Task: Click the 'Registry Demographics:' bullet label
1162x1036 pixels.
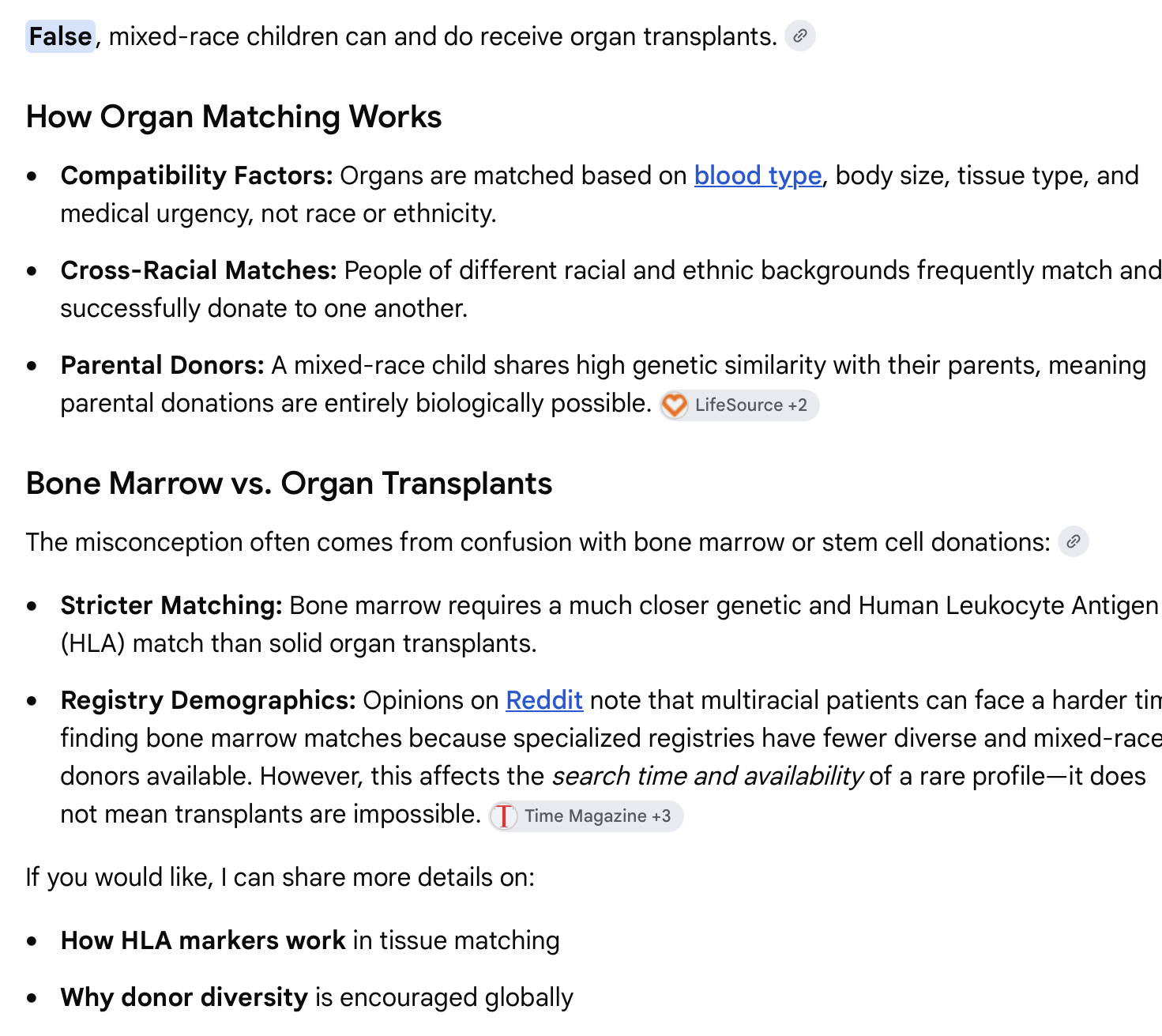Action: (209, 700)
